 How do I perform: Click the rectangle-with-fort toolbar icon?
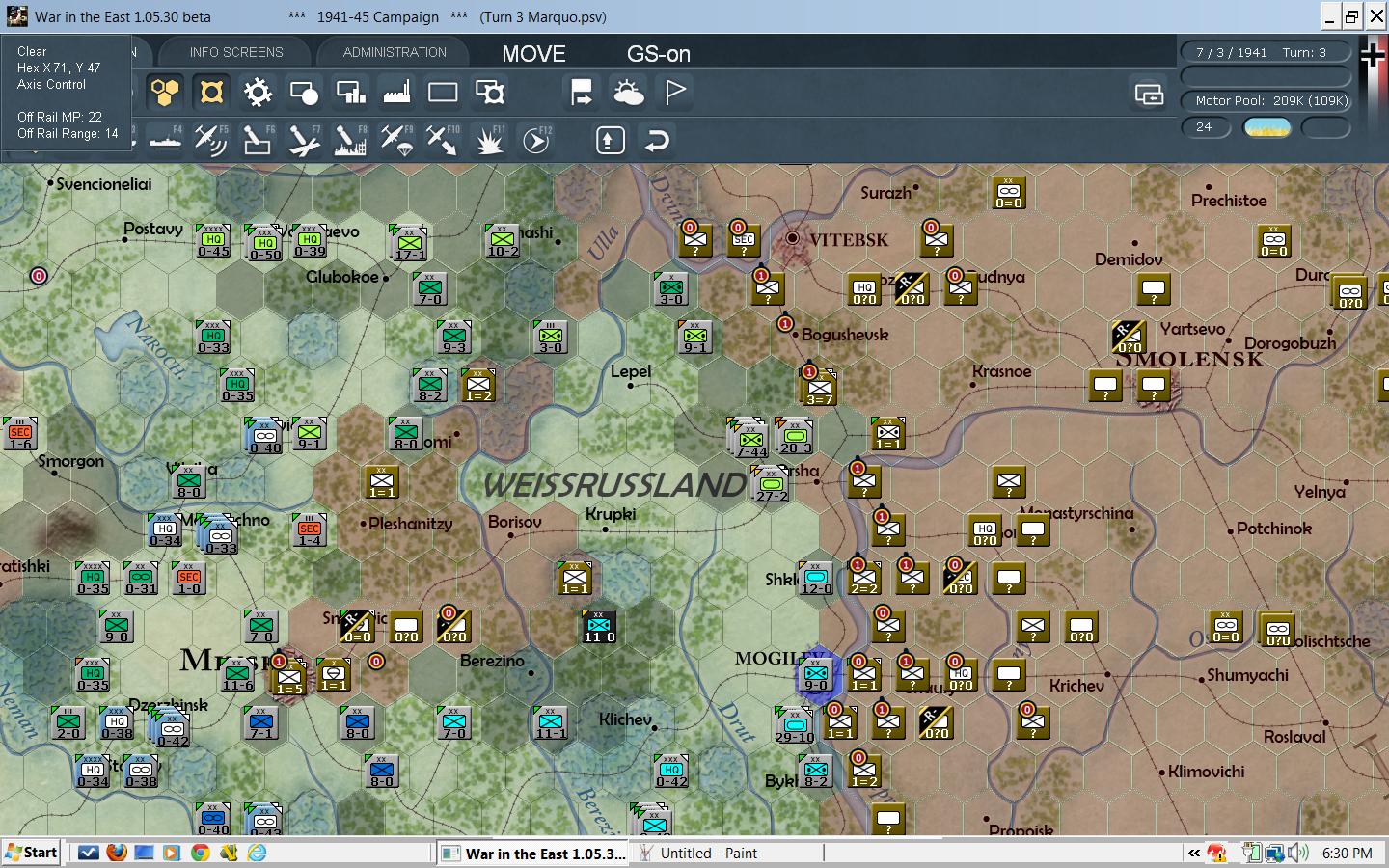tap(489, 93)
